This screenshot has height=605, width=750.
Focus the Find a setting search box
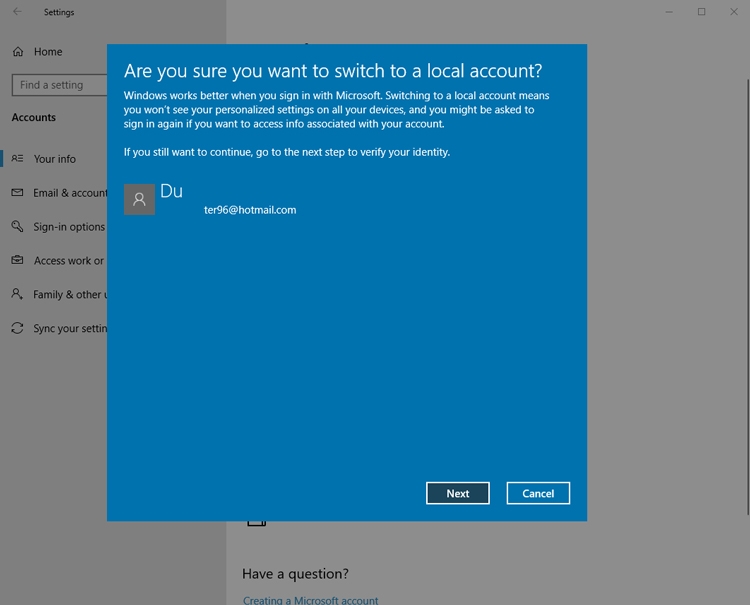pos(59,85)
